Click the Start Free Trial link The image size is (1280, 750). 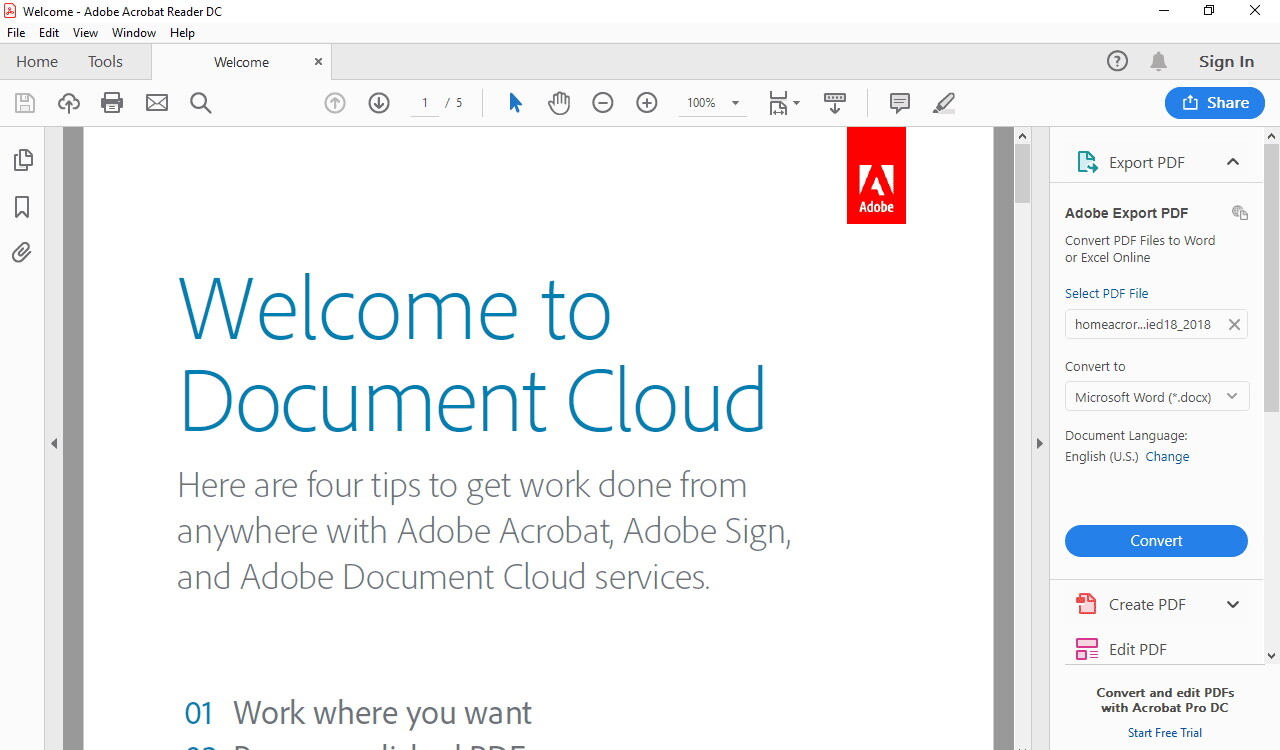pos(1164,732)
